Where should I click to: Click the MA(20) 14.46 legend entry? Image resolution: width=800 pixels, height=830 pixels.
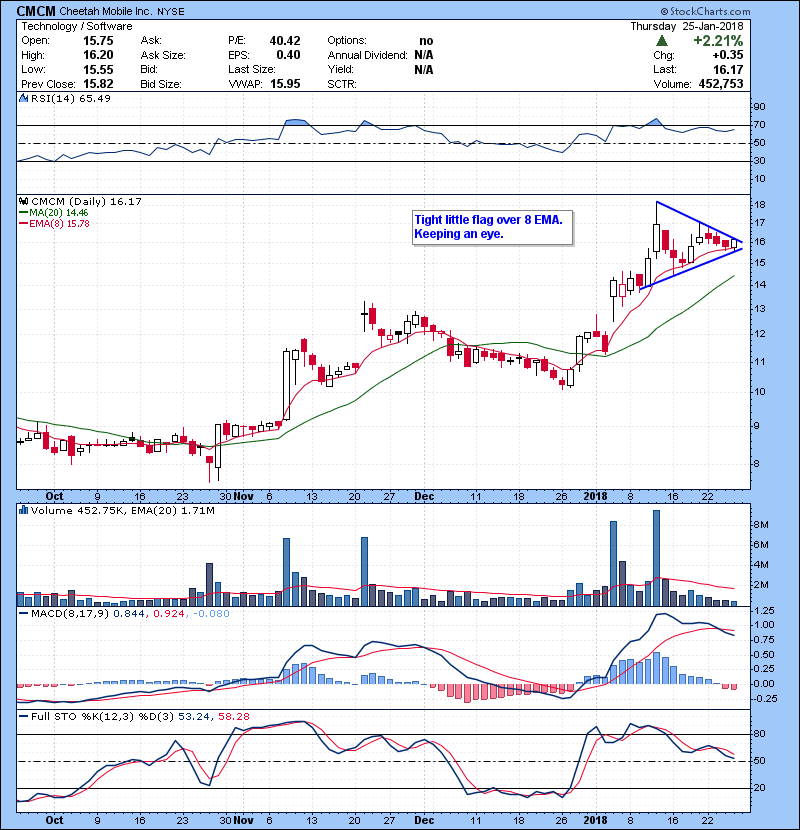pos(54,212)
